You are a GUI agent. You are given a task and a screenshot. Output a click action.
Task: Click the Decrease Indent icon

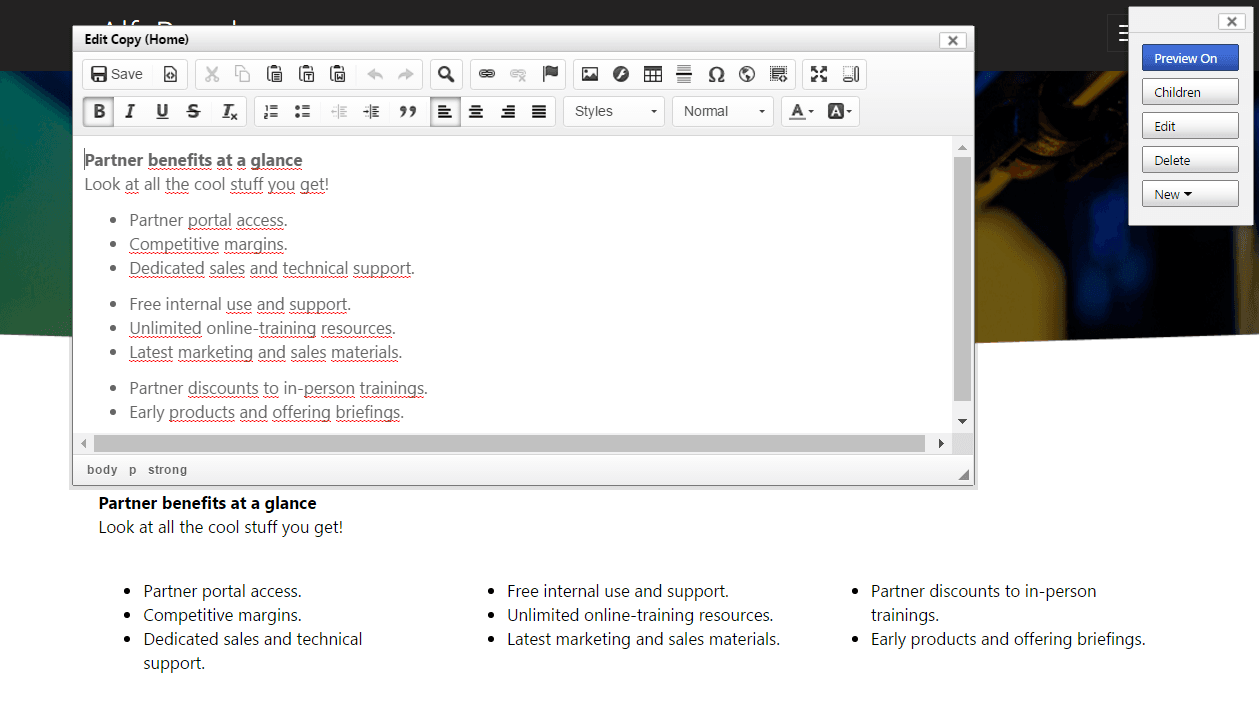tap(339, 111)
